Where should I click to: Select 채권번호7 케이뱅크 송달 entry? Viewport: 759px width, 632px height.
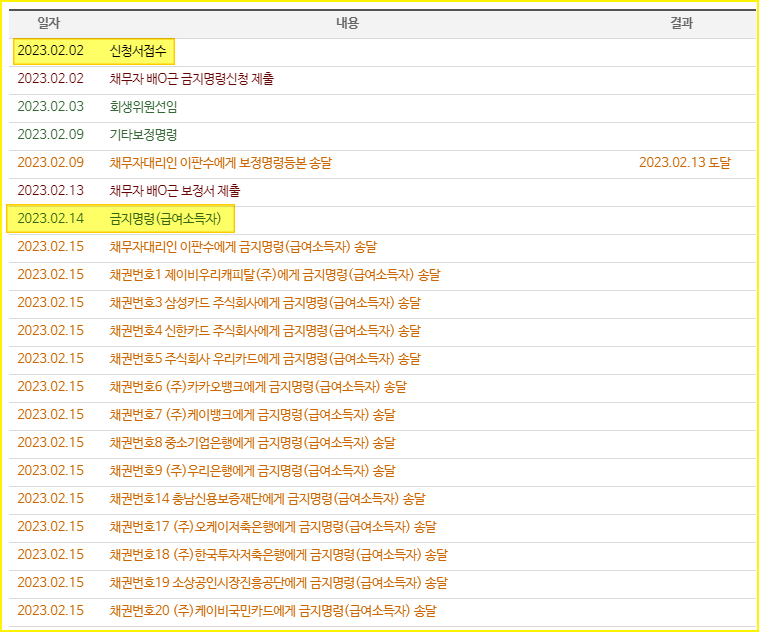253,415
